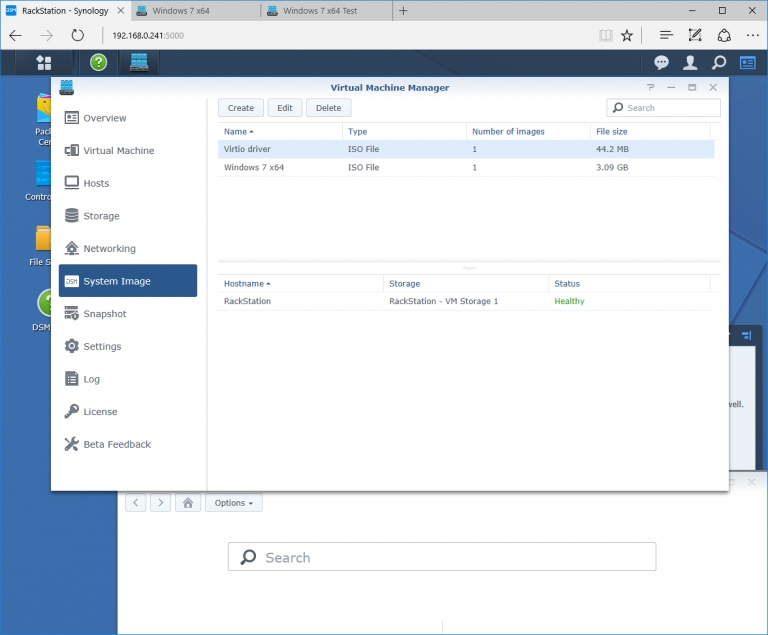
Task: Switch to the Snapshot sidebar section
Action: click(x=105, y=314)
